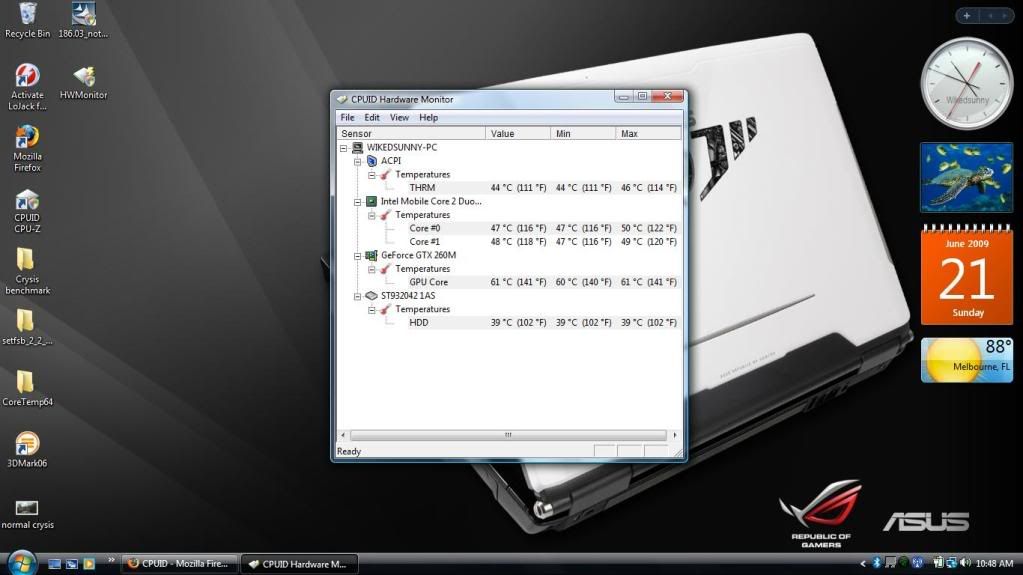Open the Help menu

[x=429, y=117]
